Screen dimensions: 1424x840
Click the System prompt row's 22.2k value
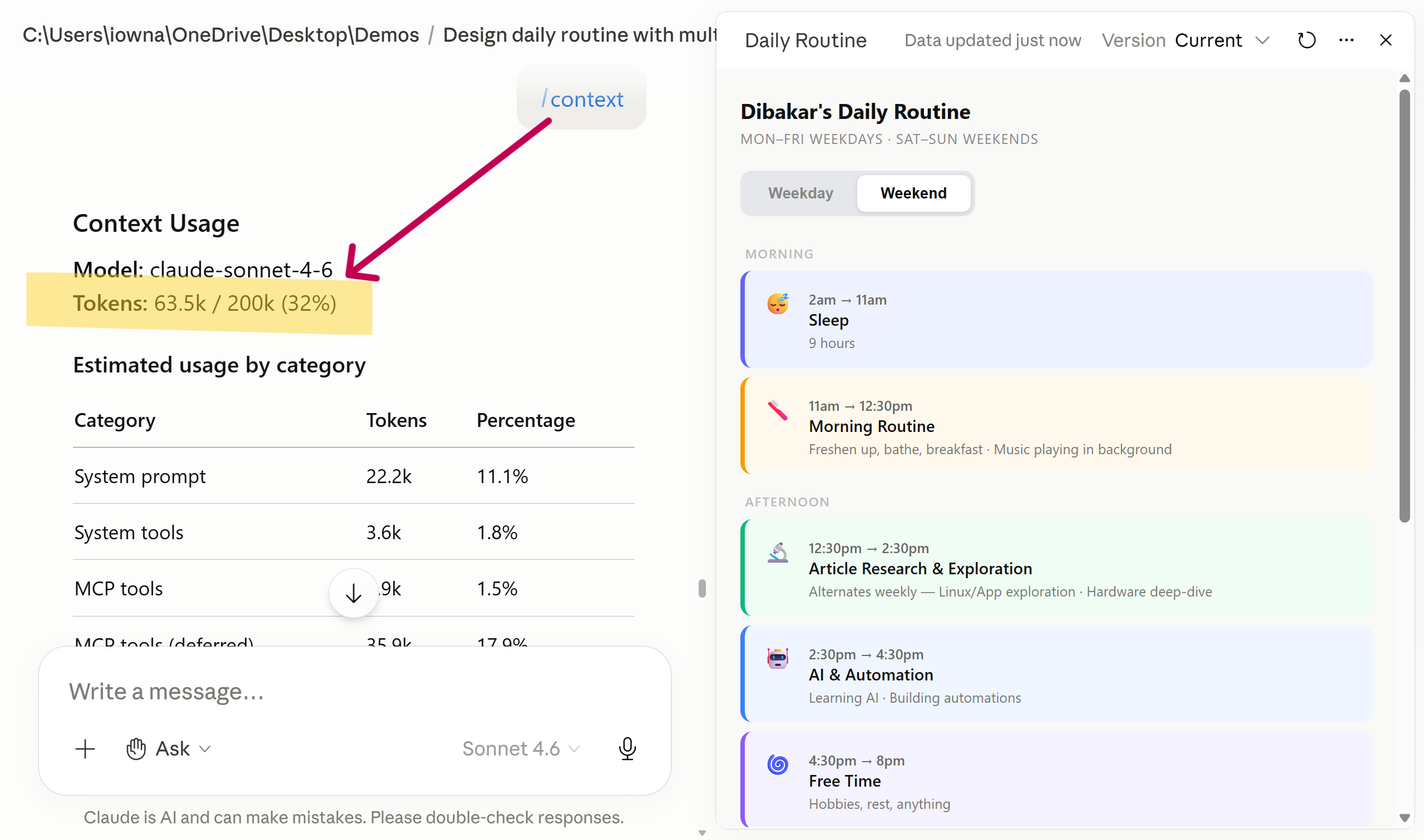pyautogui.click(x=388, y=476)
